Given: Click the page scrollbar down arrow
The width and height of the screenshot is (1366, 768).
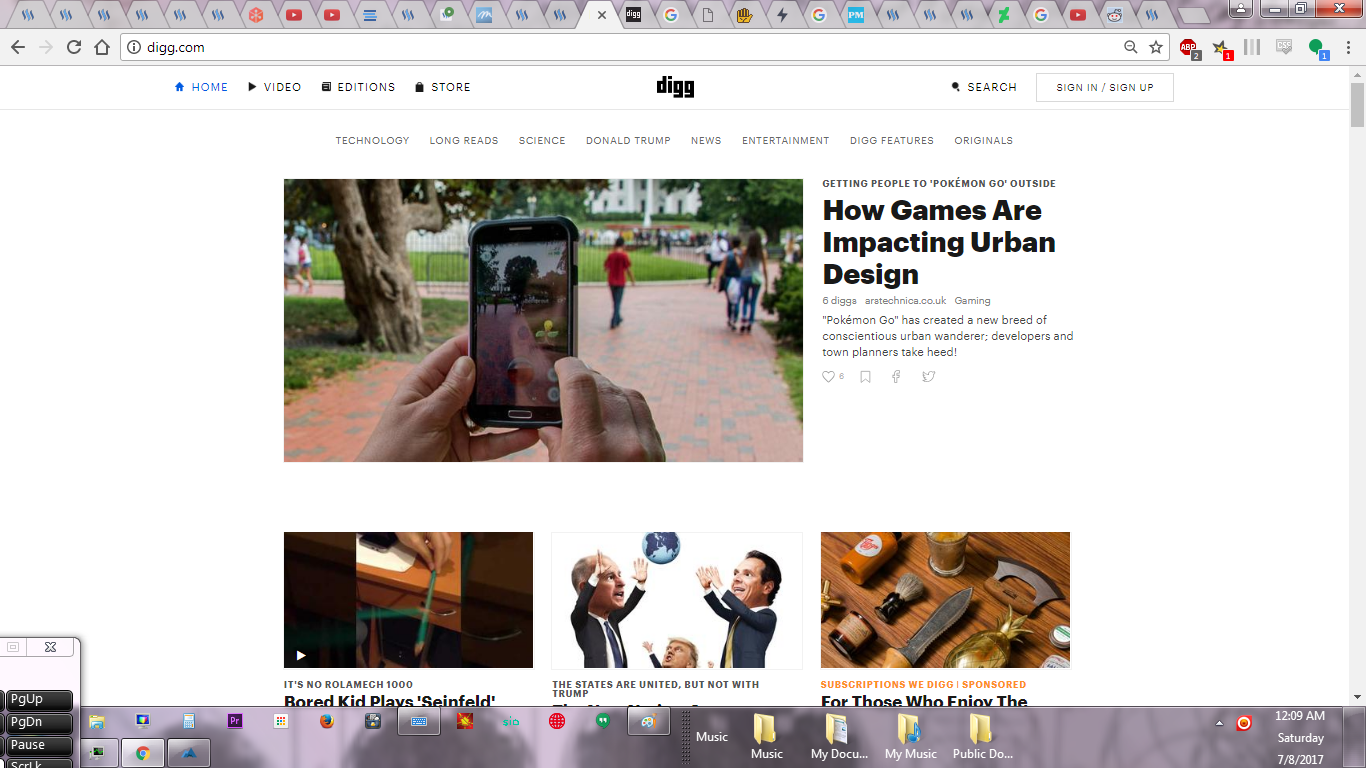Looking at the screenshot, I should click(1357, 697).
